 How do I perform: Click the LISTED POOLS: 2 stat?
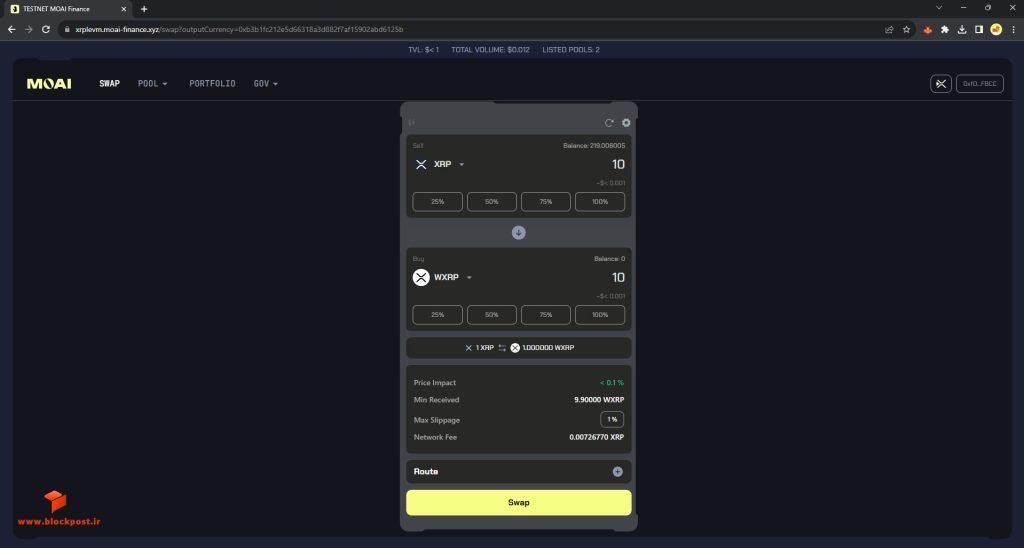tap(571, 50)
